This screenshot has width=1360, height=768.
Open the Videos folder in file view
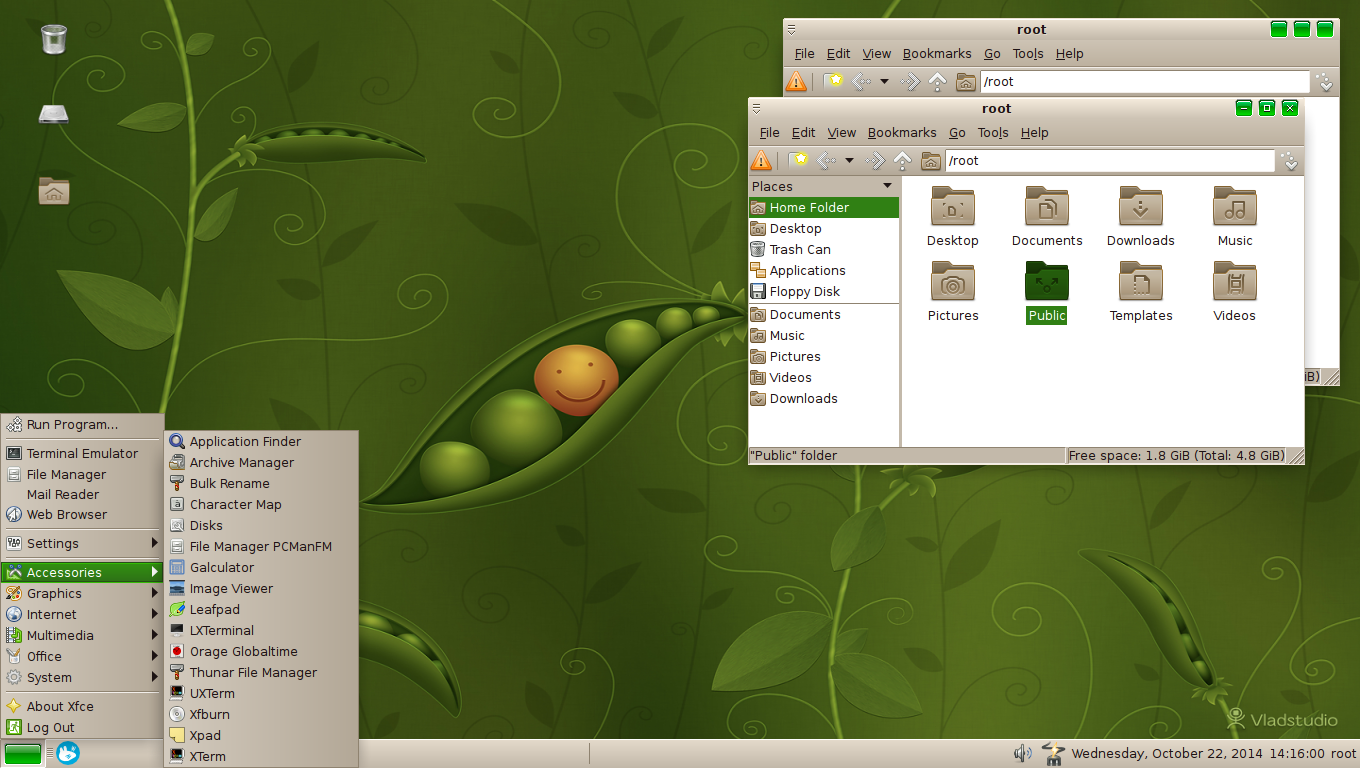tap(1235, 291)
